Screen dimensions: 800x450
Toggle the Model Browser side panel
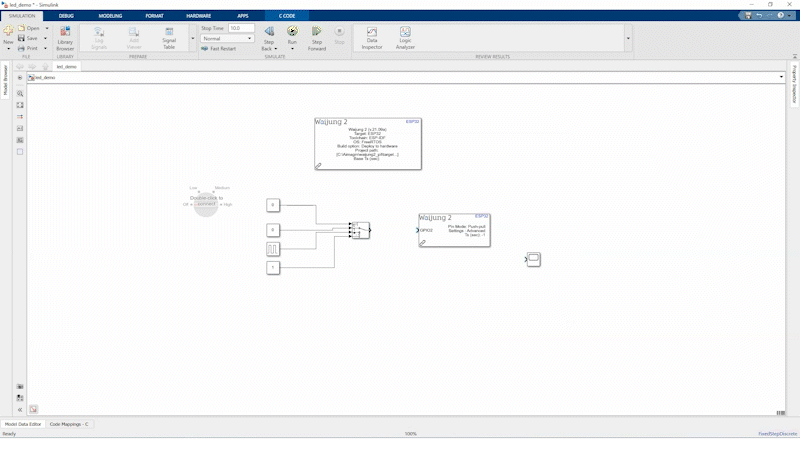5,85
